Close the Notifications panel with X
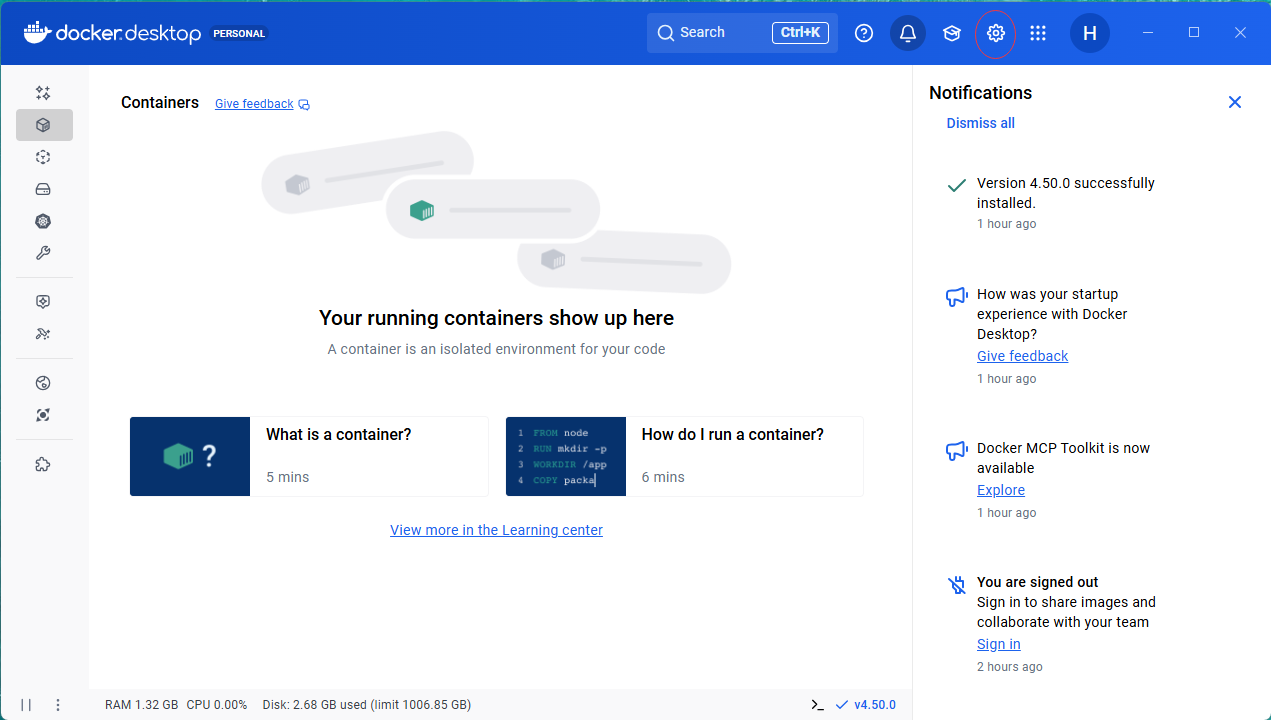Viewport: 1271px width, 720px height. coord(1235,102)
